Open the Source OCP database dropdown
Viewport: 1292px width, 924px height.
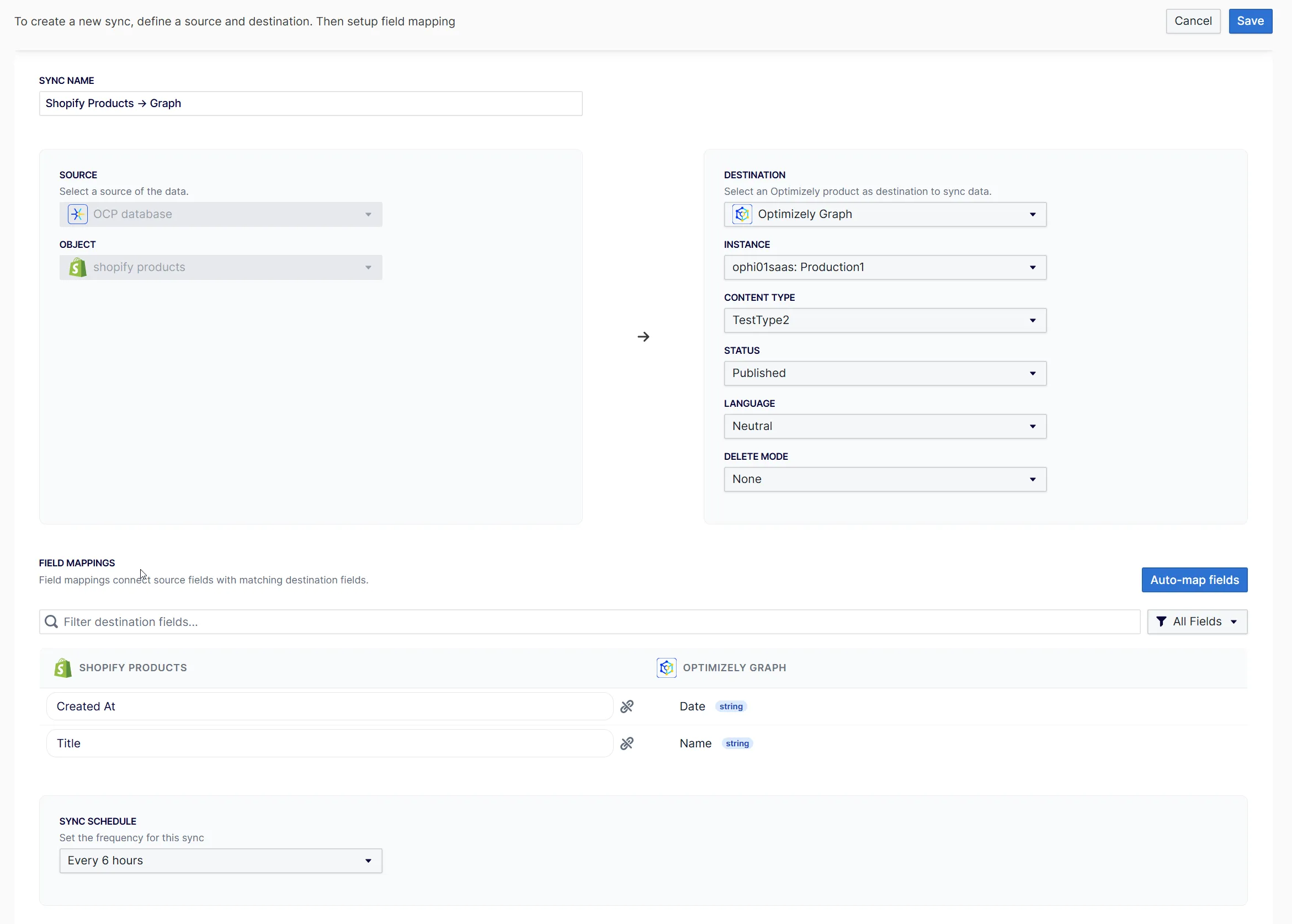[x=221, y=215]
